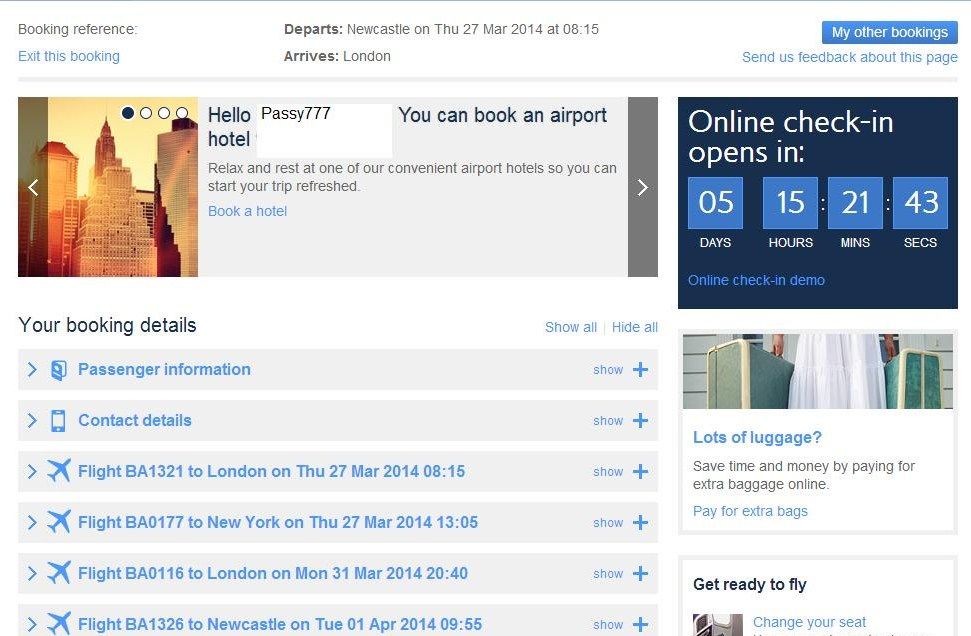971x636 pixels.
Task: Go to previous slide with left arrow
Action: [33, 187]
